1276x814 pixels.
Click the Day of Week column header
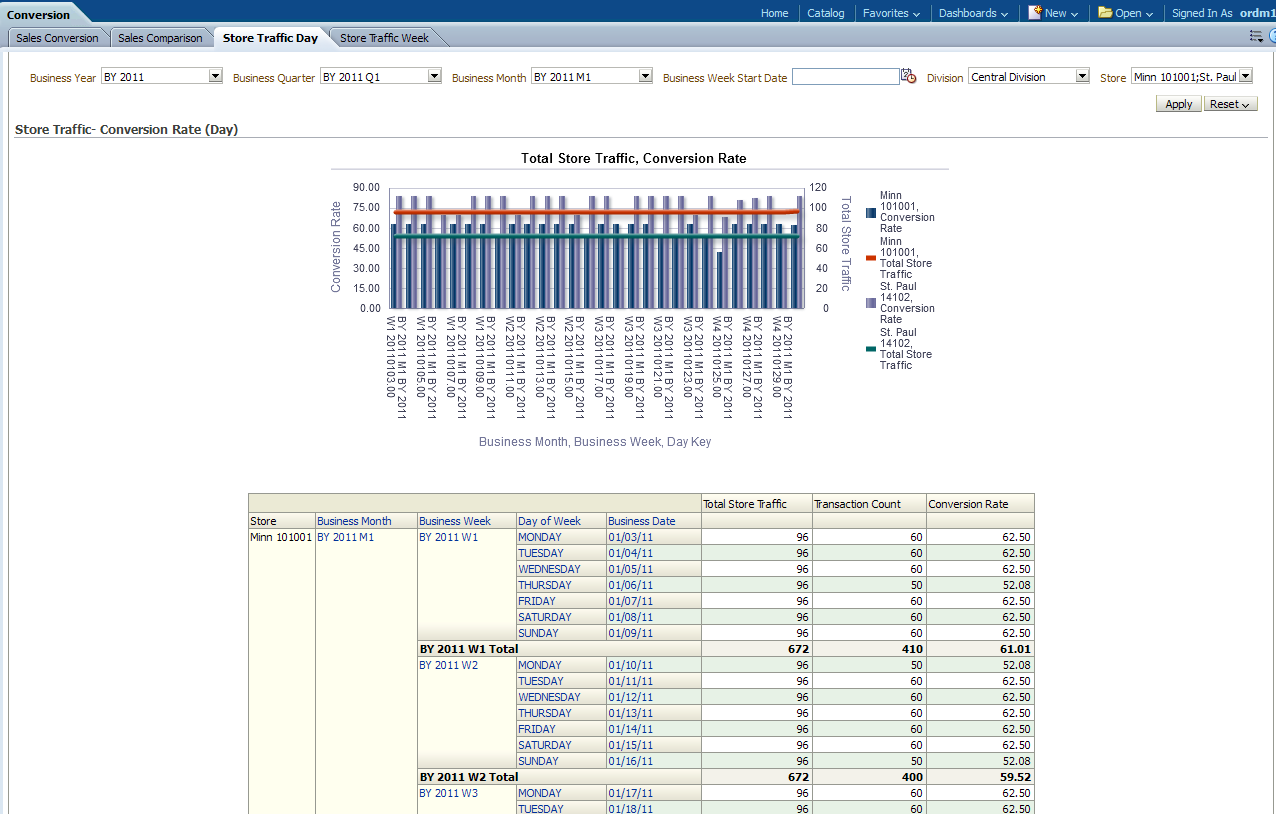[x=549, y=521]
